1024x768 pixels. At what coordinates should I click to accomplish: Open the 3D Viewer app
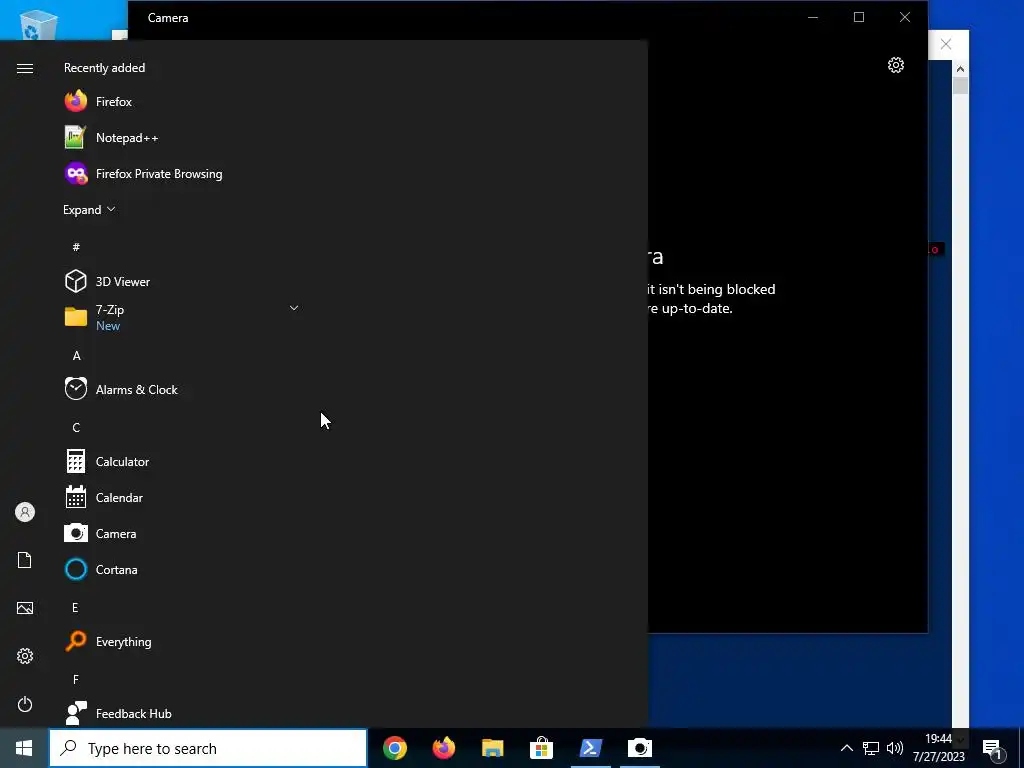[182, 281]
